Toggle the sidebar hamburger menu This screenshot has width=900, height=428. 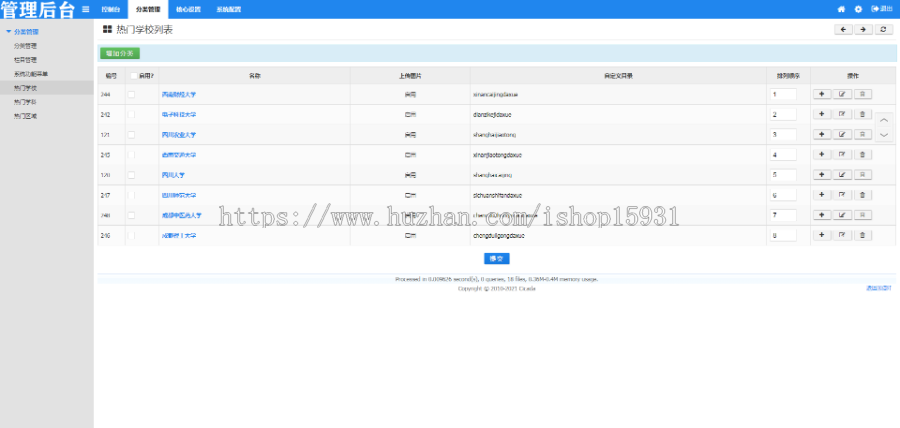[86, 9]
